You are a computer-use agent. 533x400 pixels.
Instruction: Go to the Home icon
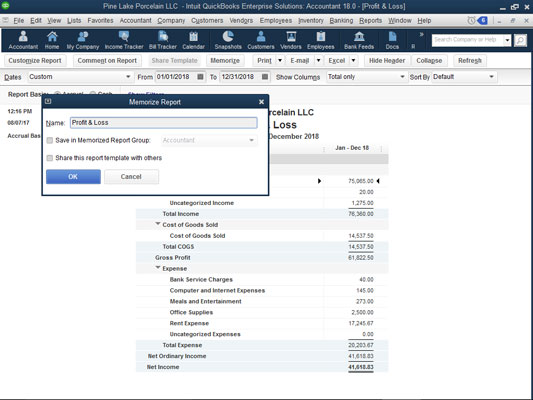pos(52,40)
